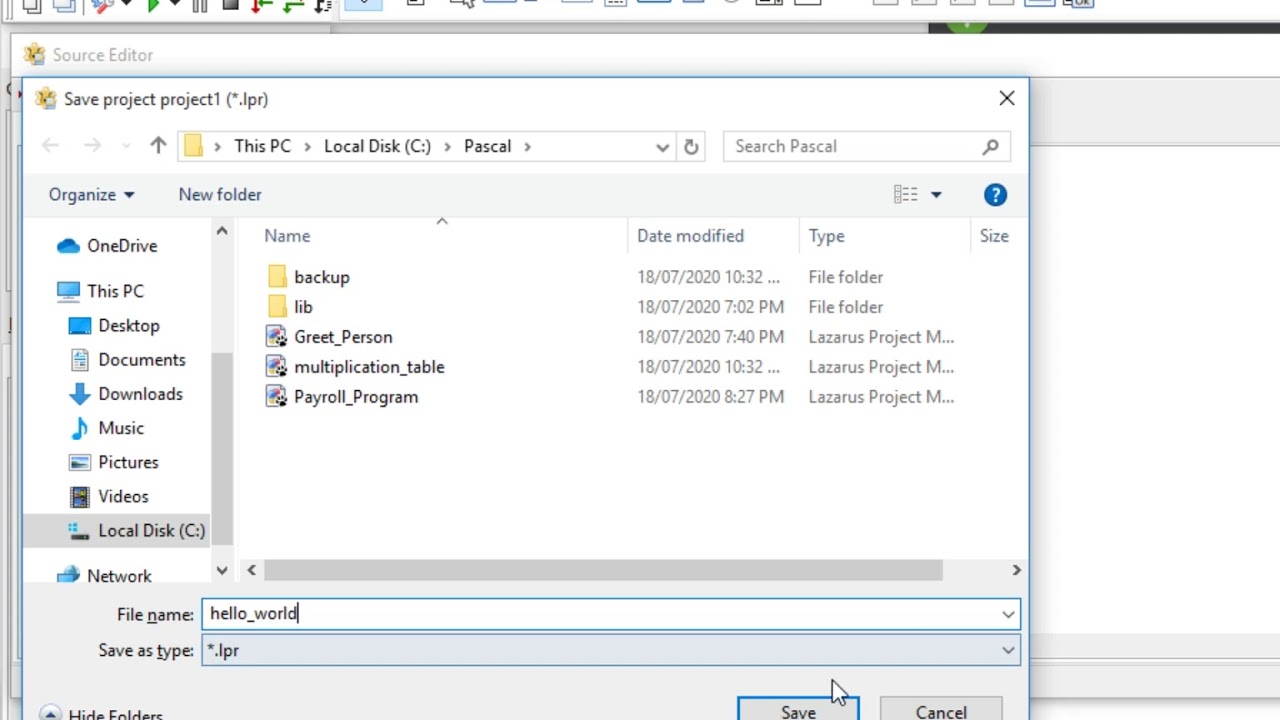Open Music in navigation pane
The height and width of the screenshot is (720, 1280).
[121, 428]
